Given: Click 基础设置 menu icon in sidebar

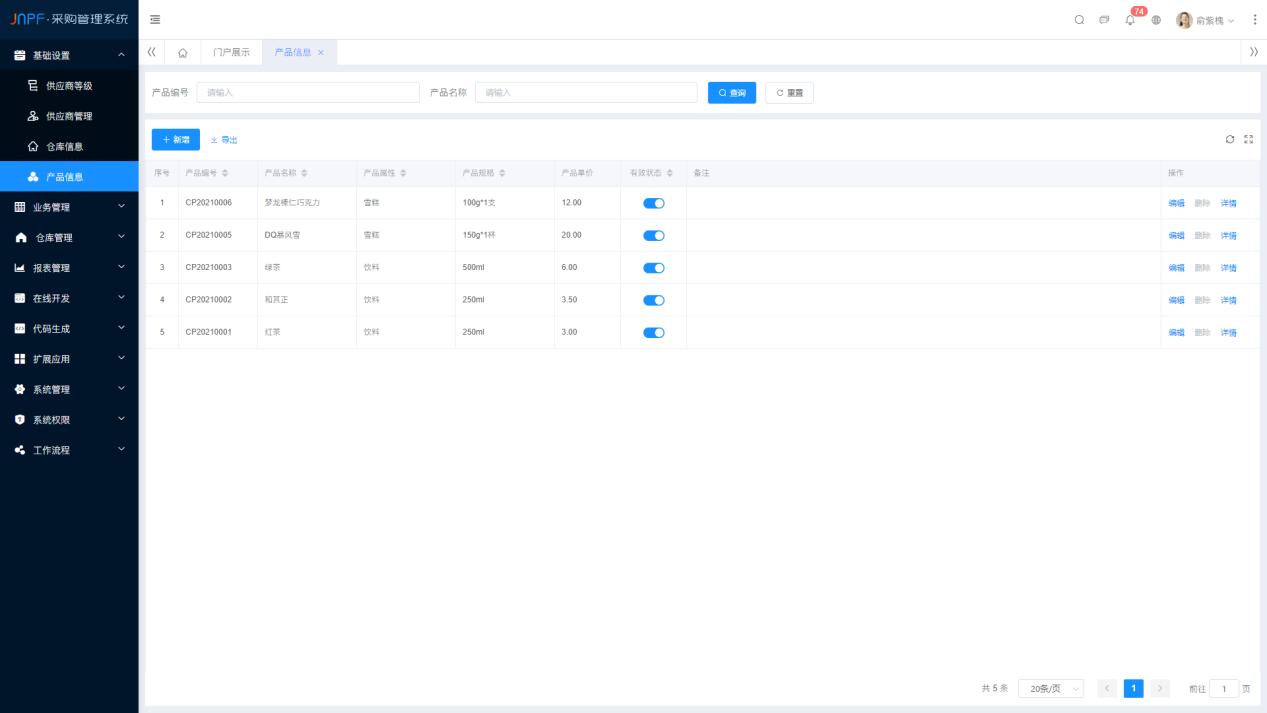Looking at the screenshot, I should [20, 56].
